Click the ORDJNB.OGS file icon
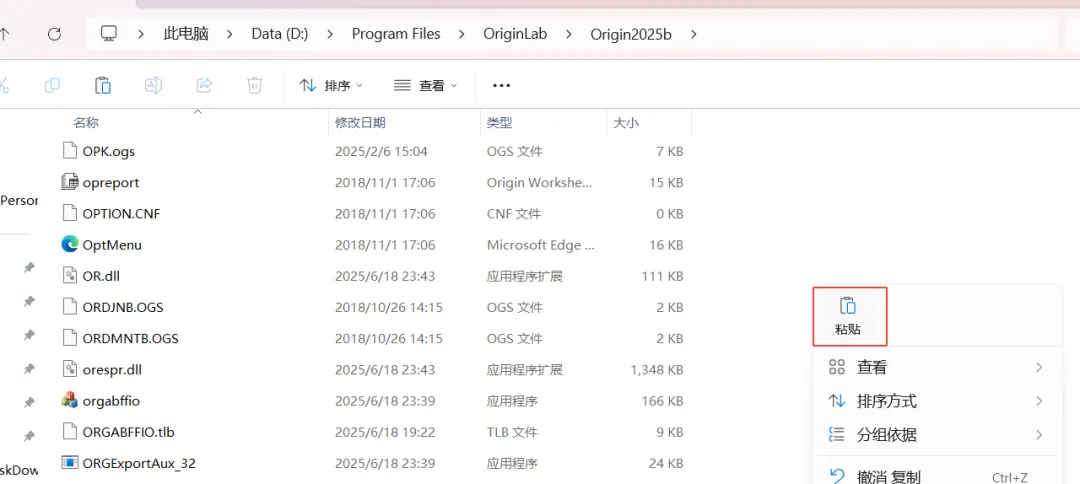This screenshot has width=1080, height=484. 69,307
